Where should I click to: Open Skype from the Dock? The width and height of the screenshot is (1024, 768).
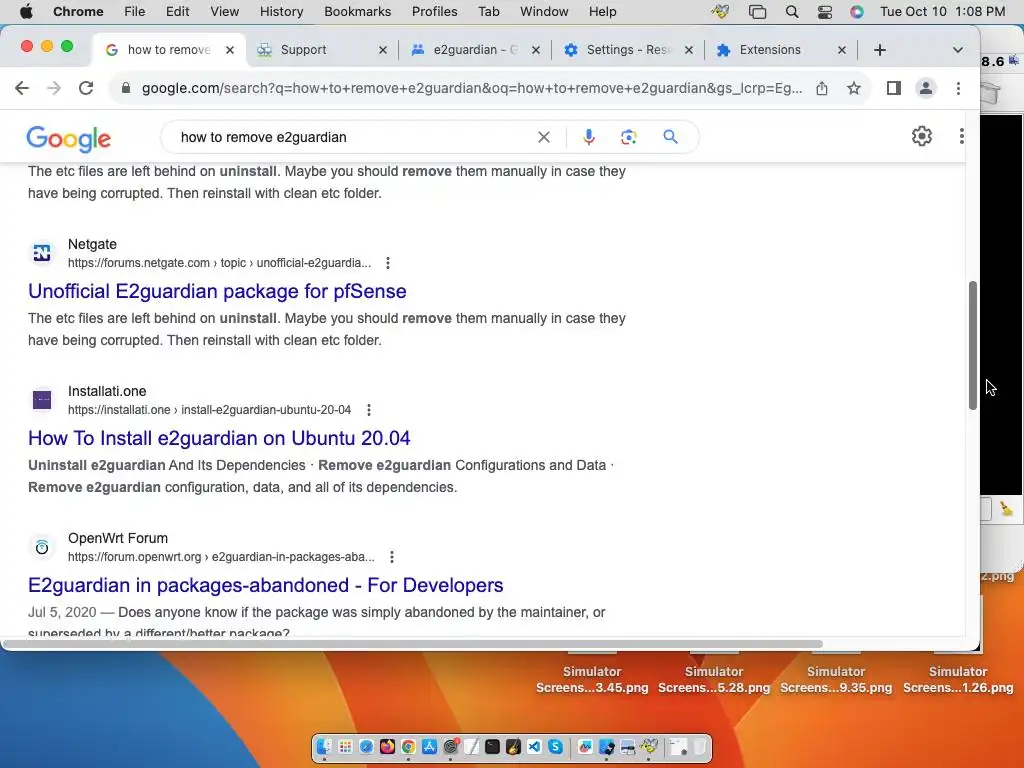(555, 747)
